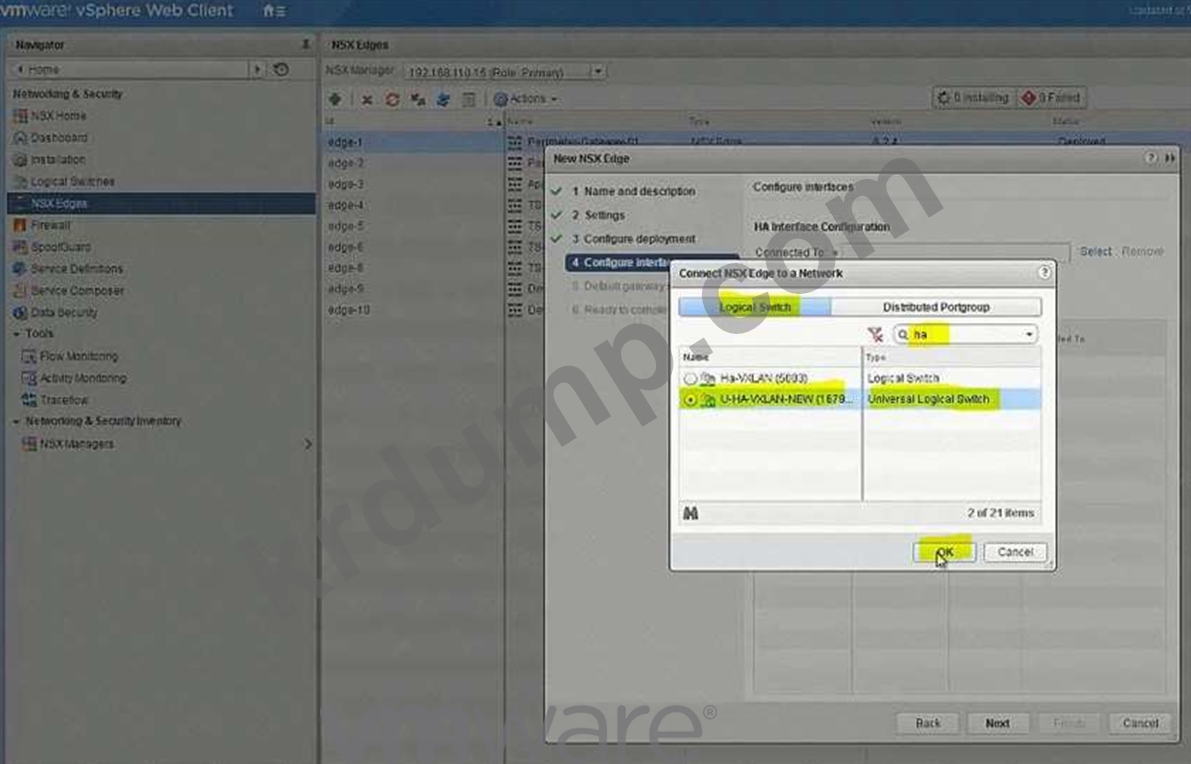Click Cancel in Connect NSX Edge dialog
Image resolution: width=1191 pixels, height=764 pixels.
1016,552
